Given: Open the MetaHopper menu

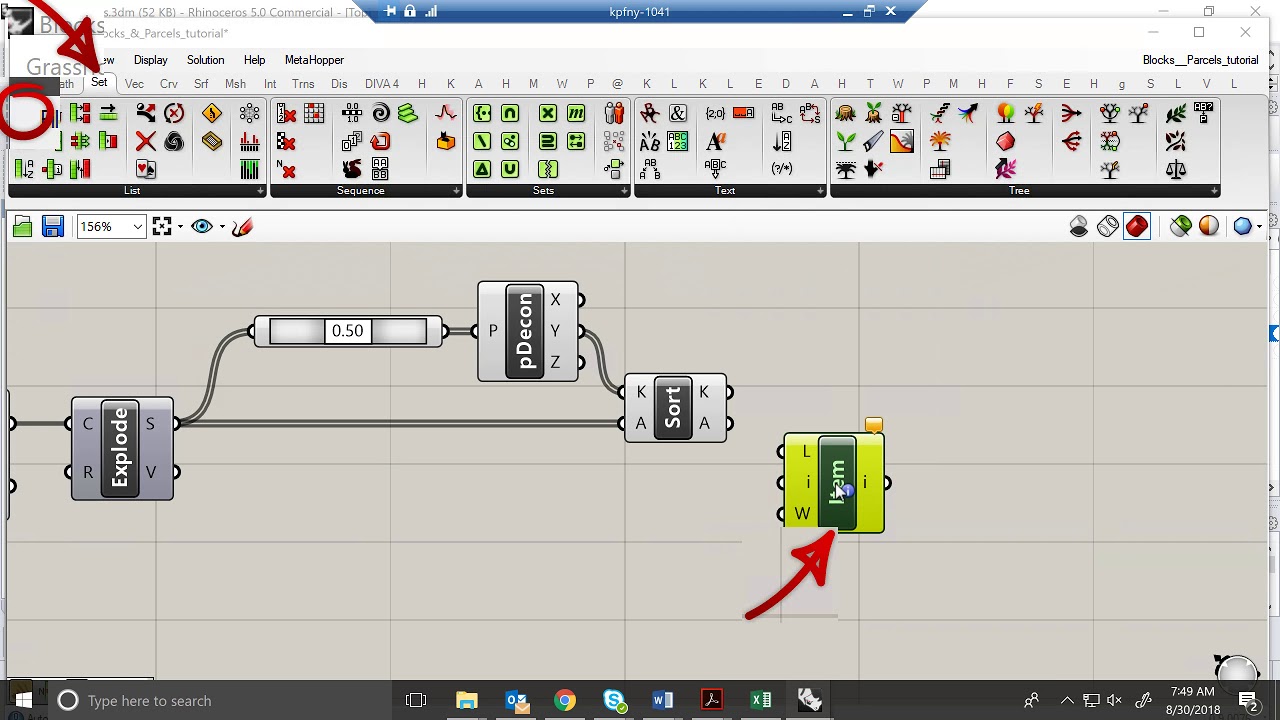Looking at the screenshot, I should (314, 60).
